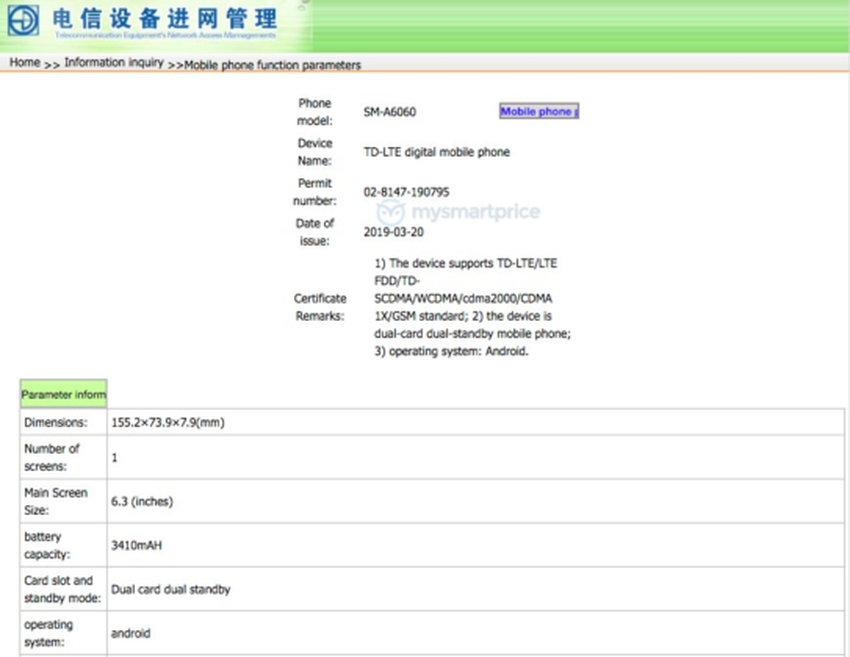Select the Parameter inform tab
Image resolution: width=850 pixels, height=657 pixels.
[x=63, y=394]
